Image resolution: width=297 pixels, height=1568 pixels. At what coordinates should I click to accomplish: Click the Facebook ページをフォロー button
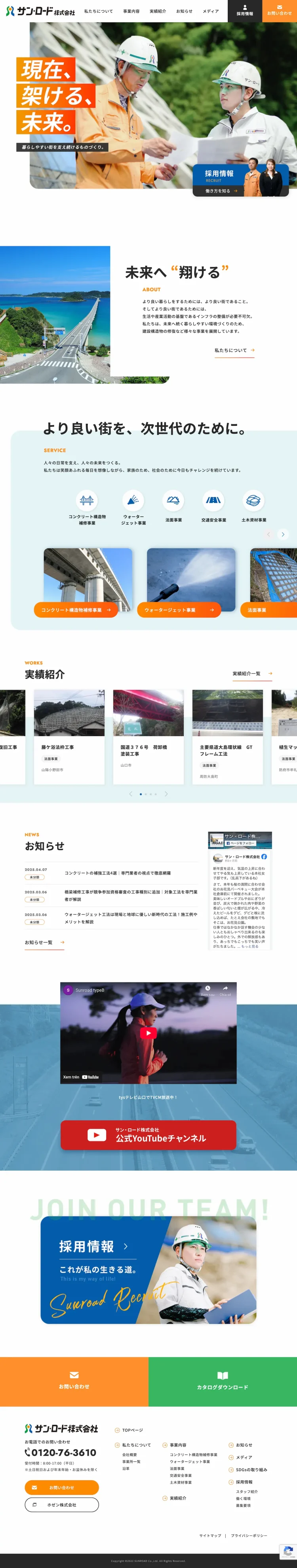[240, 843]
